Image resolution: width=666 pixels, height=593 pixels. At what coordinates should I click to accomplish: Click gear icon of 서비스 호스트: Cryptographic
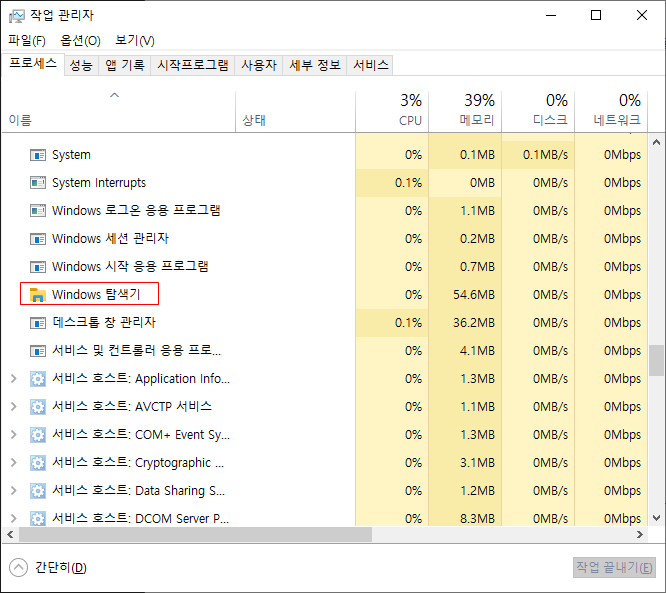(x=38, y=463)
